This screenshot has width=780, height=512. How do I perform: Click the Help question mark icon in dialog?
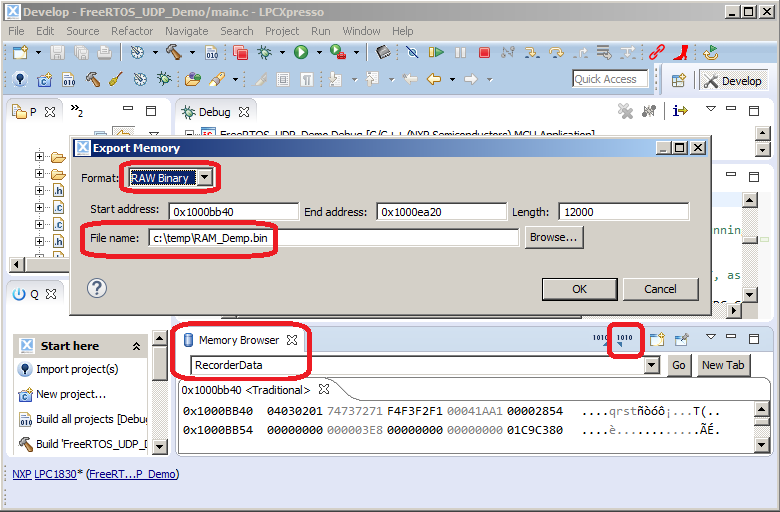[97, 288]
